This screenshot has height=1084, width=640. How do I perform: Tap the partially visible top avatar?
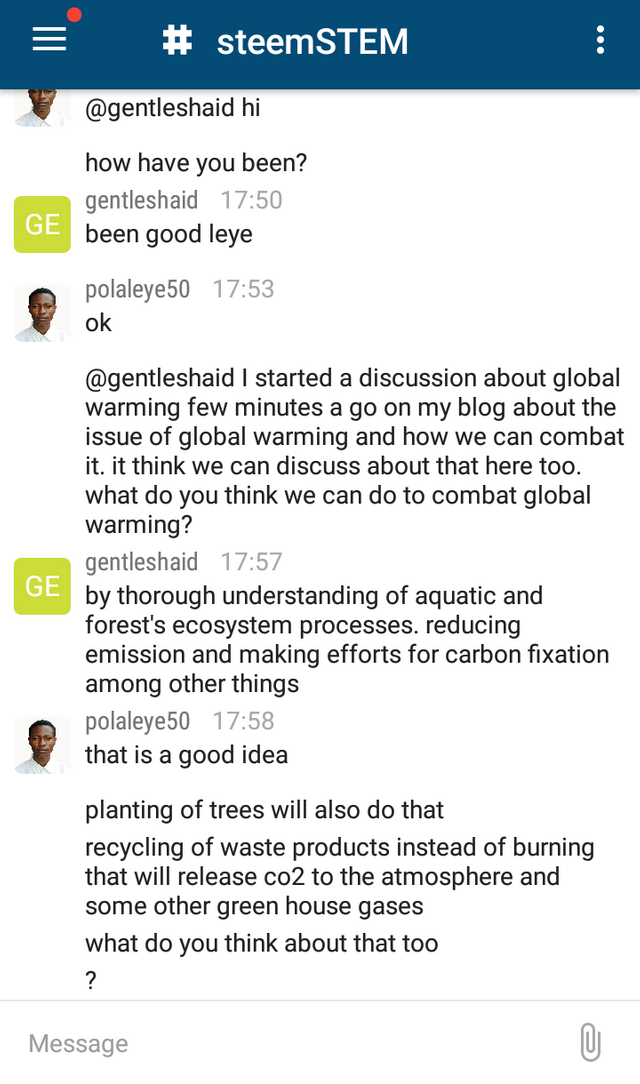[x=42, y=108]
